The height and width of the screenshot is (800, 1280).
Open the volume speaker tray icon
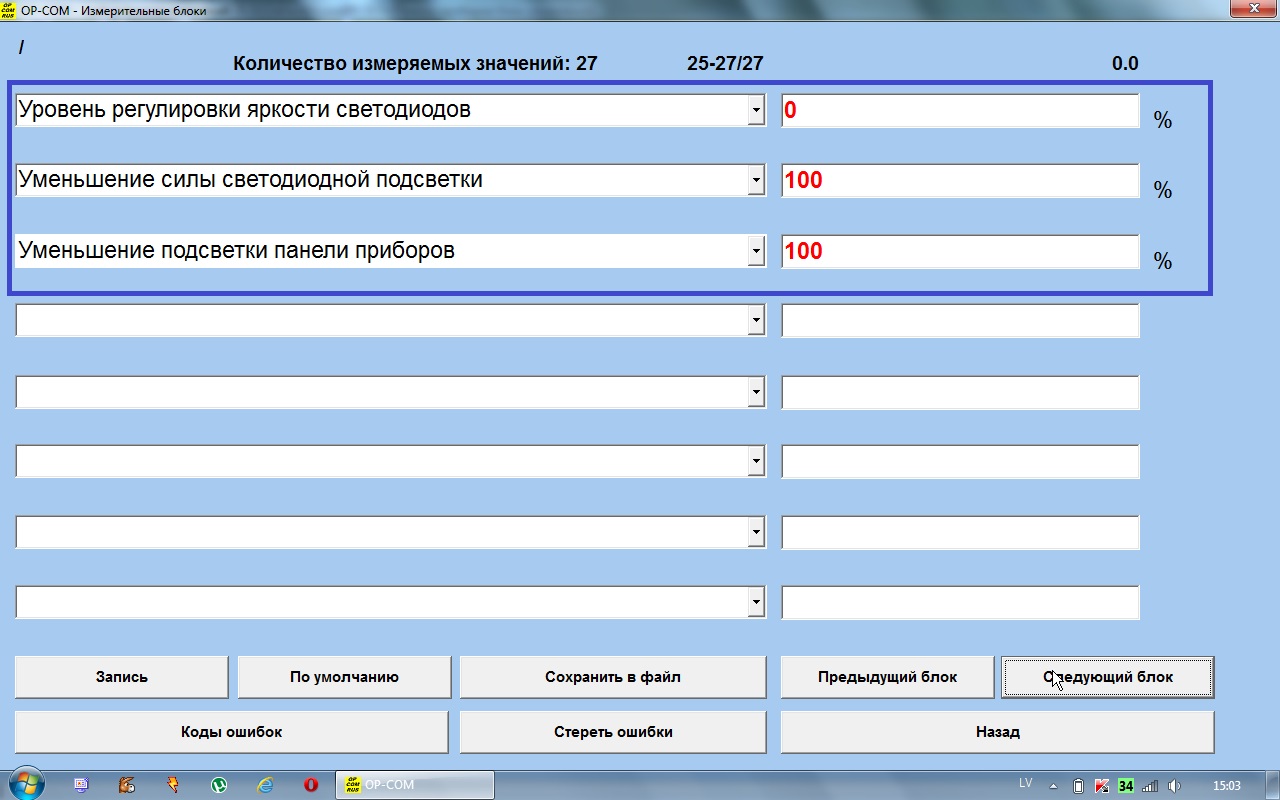click(1175, 785)
